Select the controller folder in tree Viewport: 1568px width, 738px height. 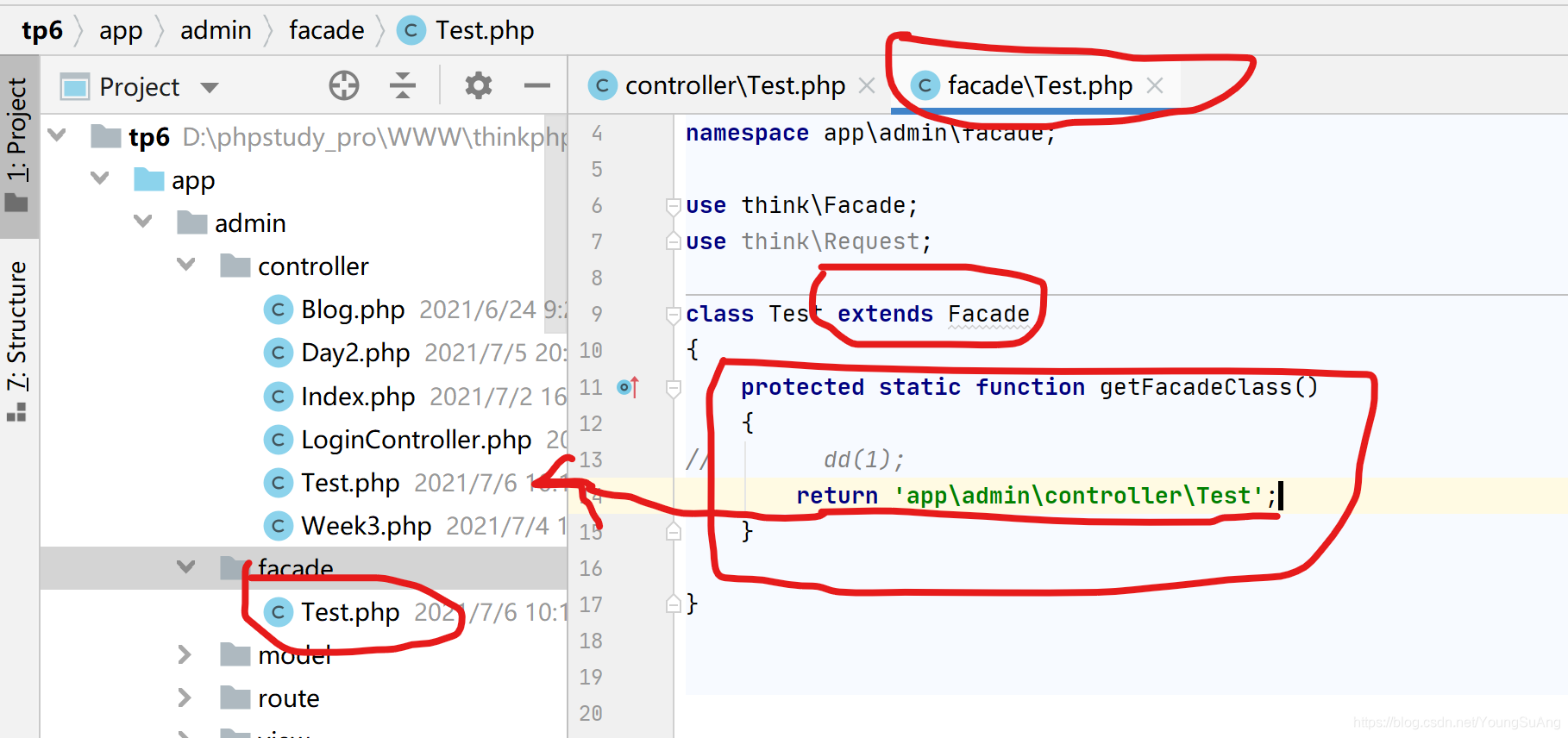click(313, 266)
